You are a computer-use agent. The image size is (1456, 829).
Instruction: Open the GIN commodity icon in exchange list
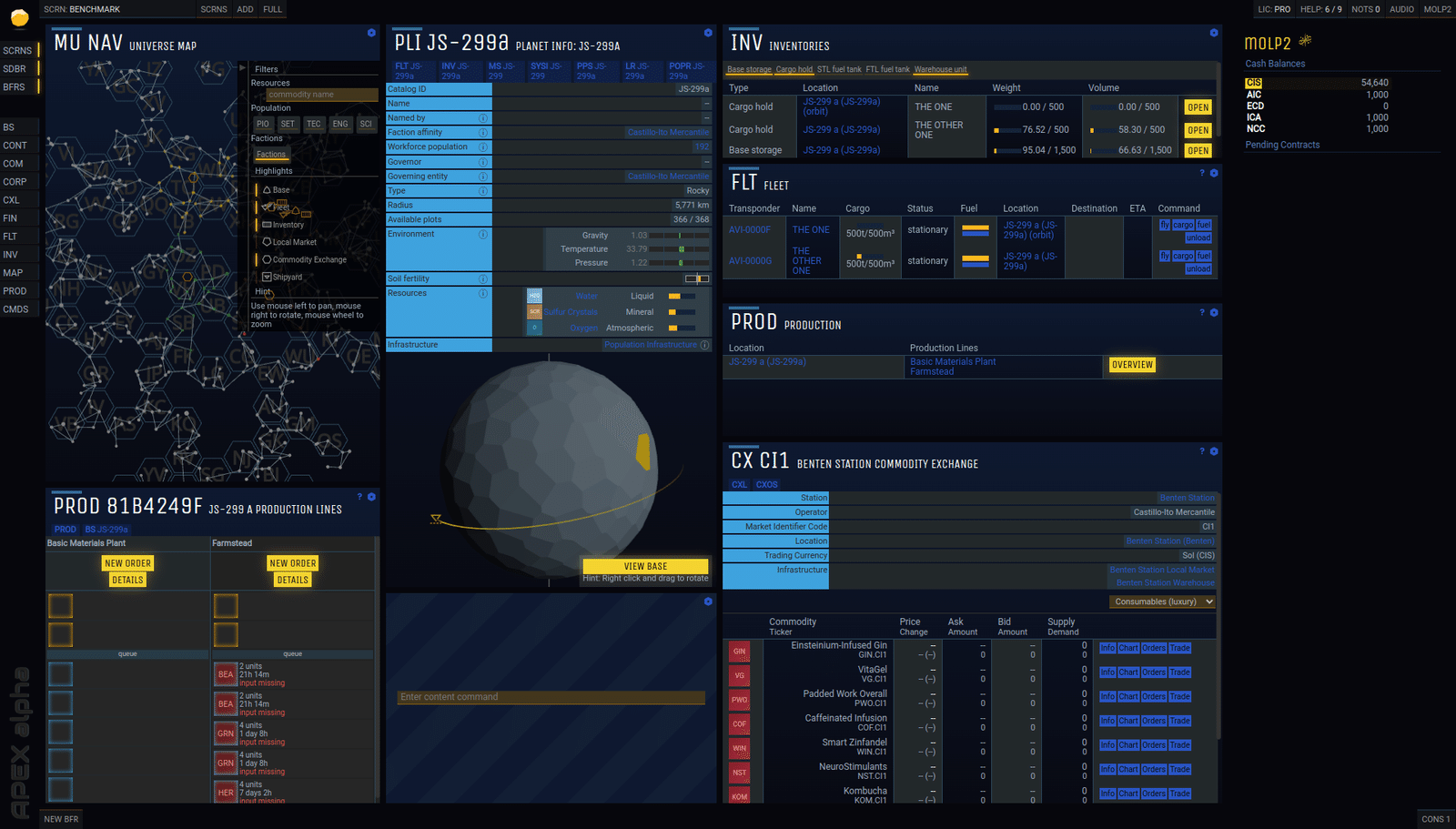pos(739,651)
